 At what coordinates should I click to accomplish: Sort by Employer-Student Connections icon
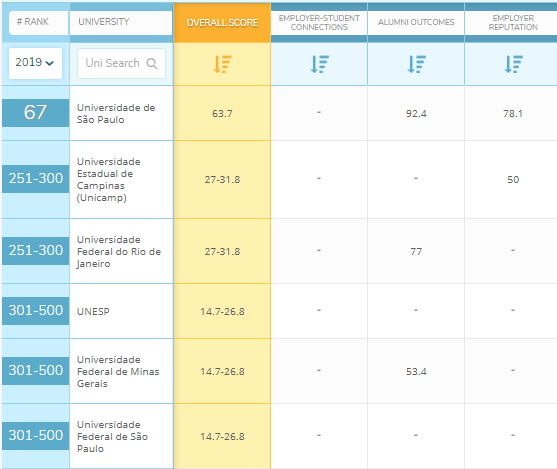point(319,64)
